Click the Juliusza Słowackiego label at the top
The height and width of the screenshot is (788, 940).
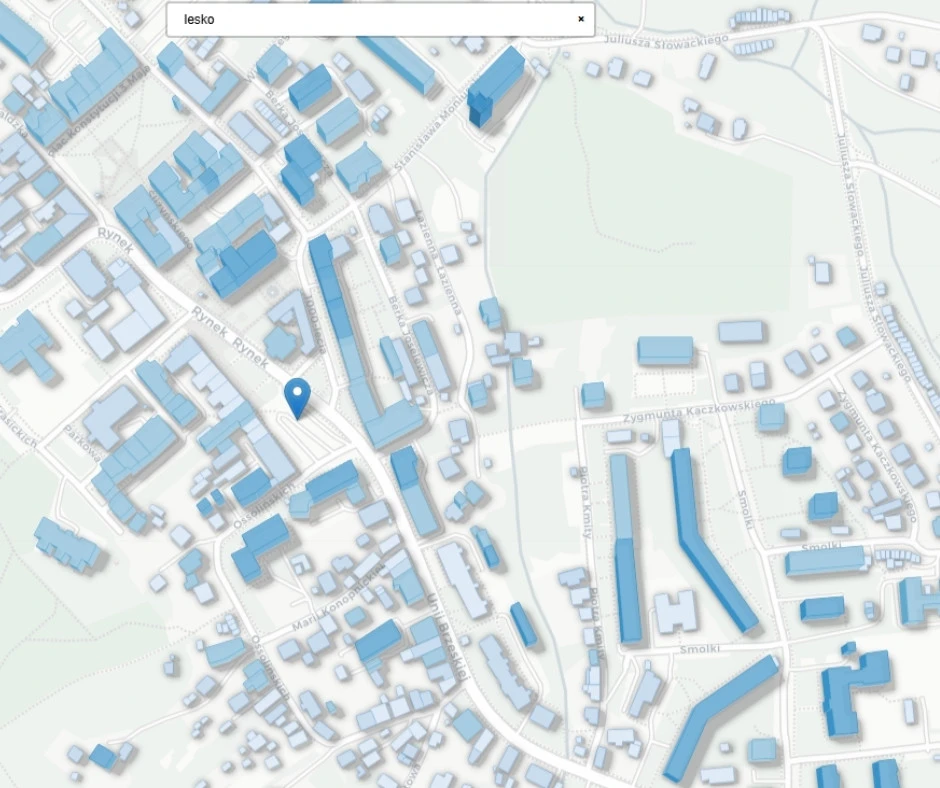[x=665, y=40]
